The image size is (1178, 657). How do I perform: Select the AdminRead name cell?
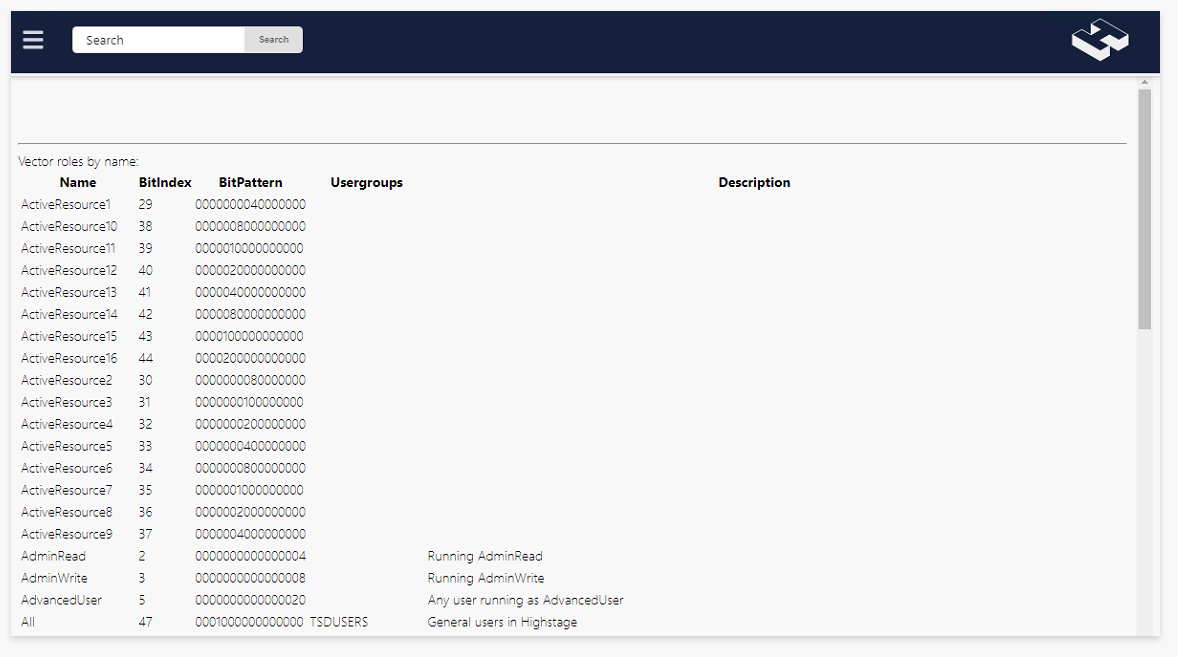click(53, 556)
